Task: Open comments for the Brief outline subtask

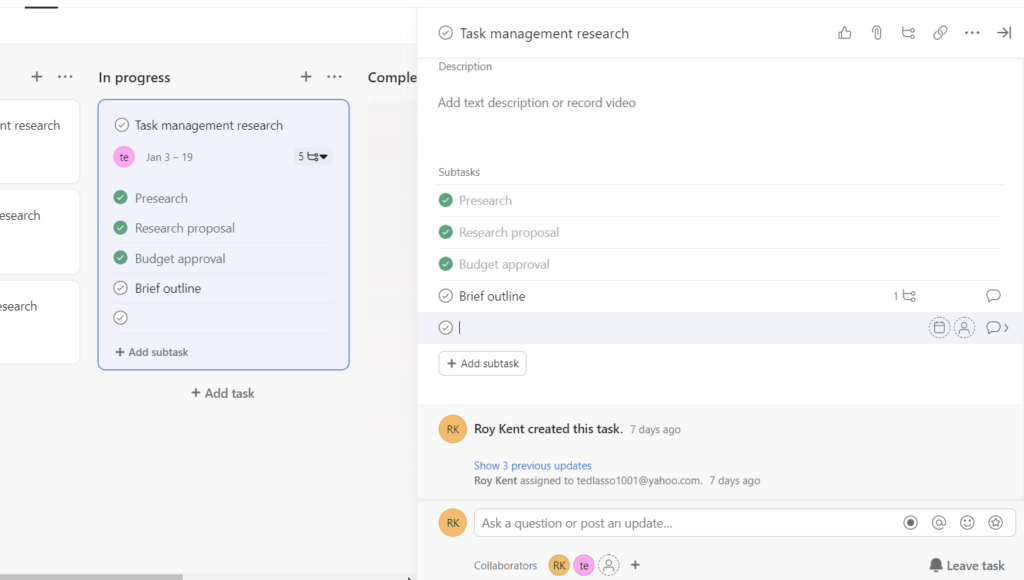Action: pos(993,296)
